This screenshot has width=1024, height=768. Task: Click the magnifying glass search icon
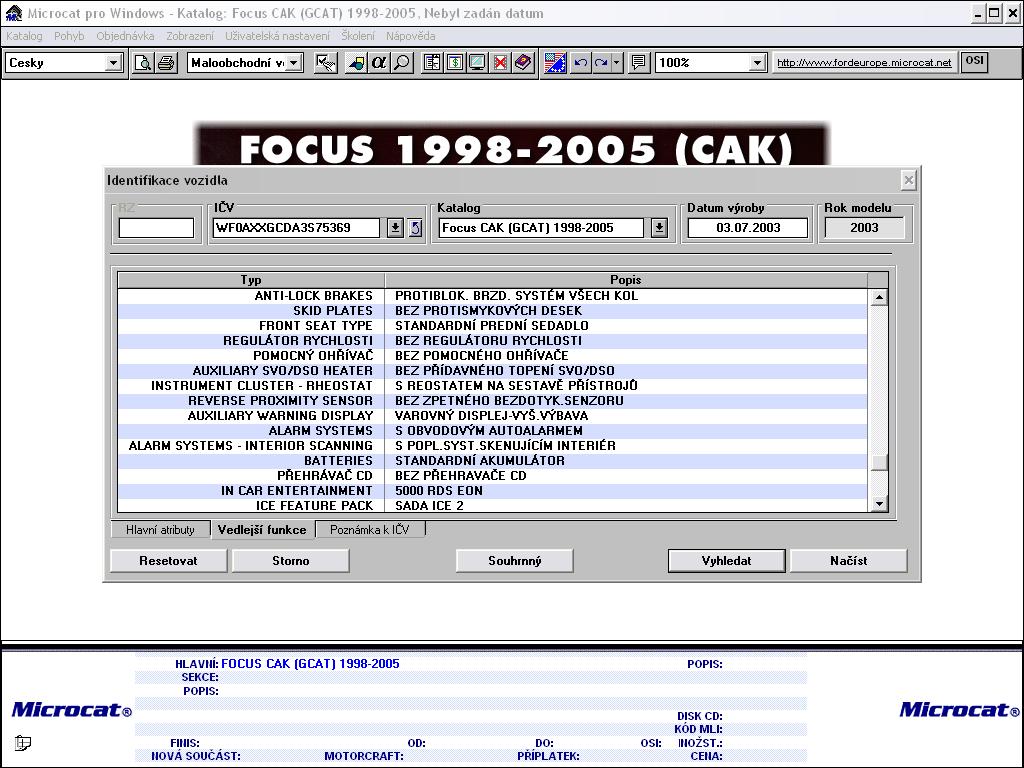[x=402, y=63]
